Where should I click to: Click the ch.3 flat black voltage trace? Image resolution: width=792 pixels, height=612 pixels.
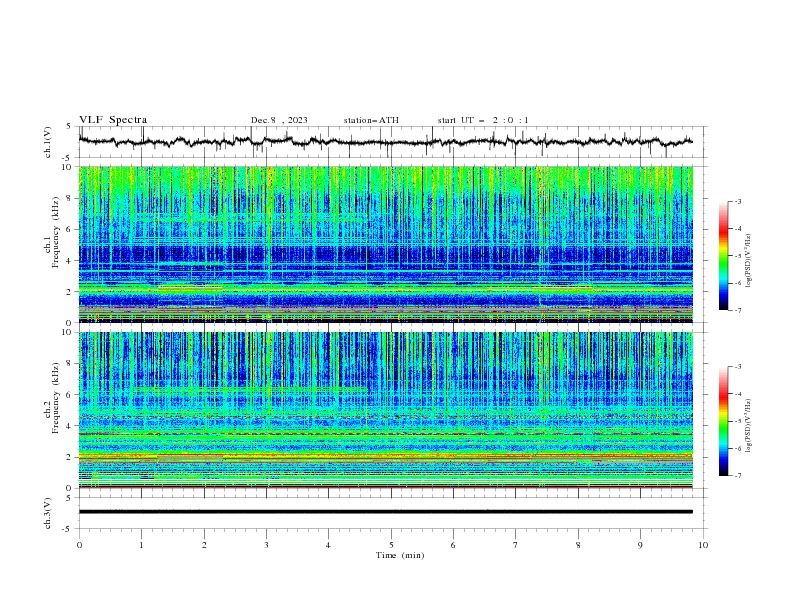coord(385,512)
